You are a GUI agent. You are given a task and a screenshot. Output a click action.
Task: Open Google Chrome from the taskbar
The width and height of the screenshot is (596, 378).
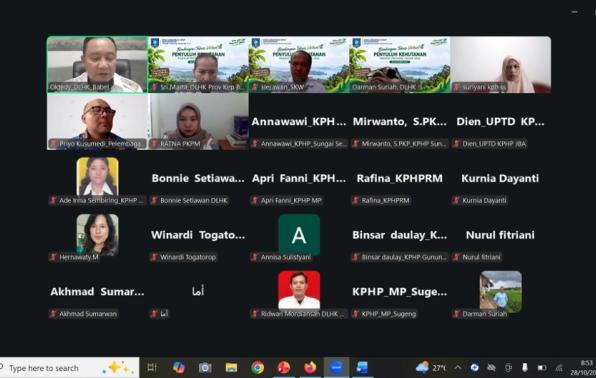(x=257, y=367)
